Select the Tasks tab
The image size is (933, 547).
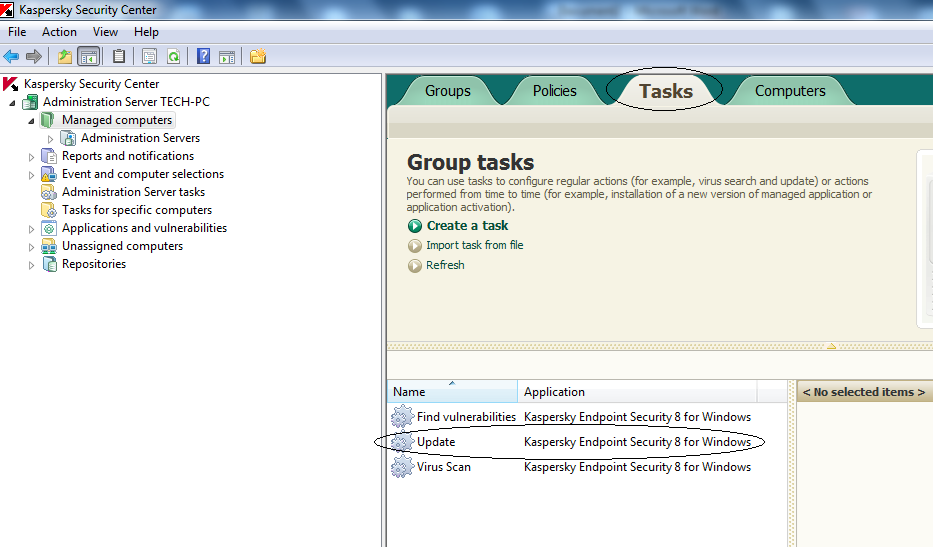(x=666, y=91)
